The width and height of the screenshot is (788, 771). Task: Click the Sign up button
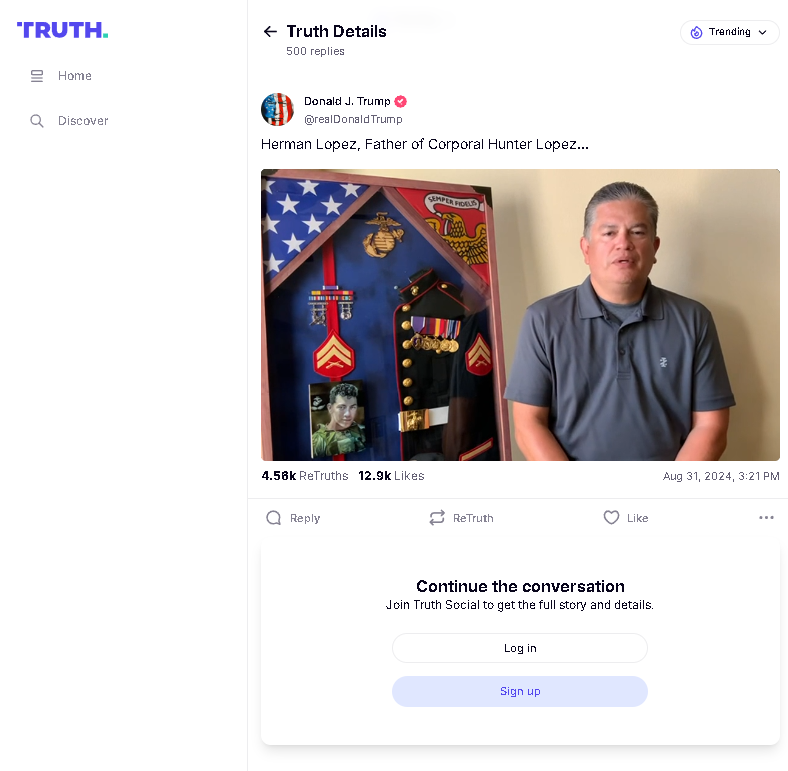pyautogui.click(x=520, y=691)
